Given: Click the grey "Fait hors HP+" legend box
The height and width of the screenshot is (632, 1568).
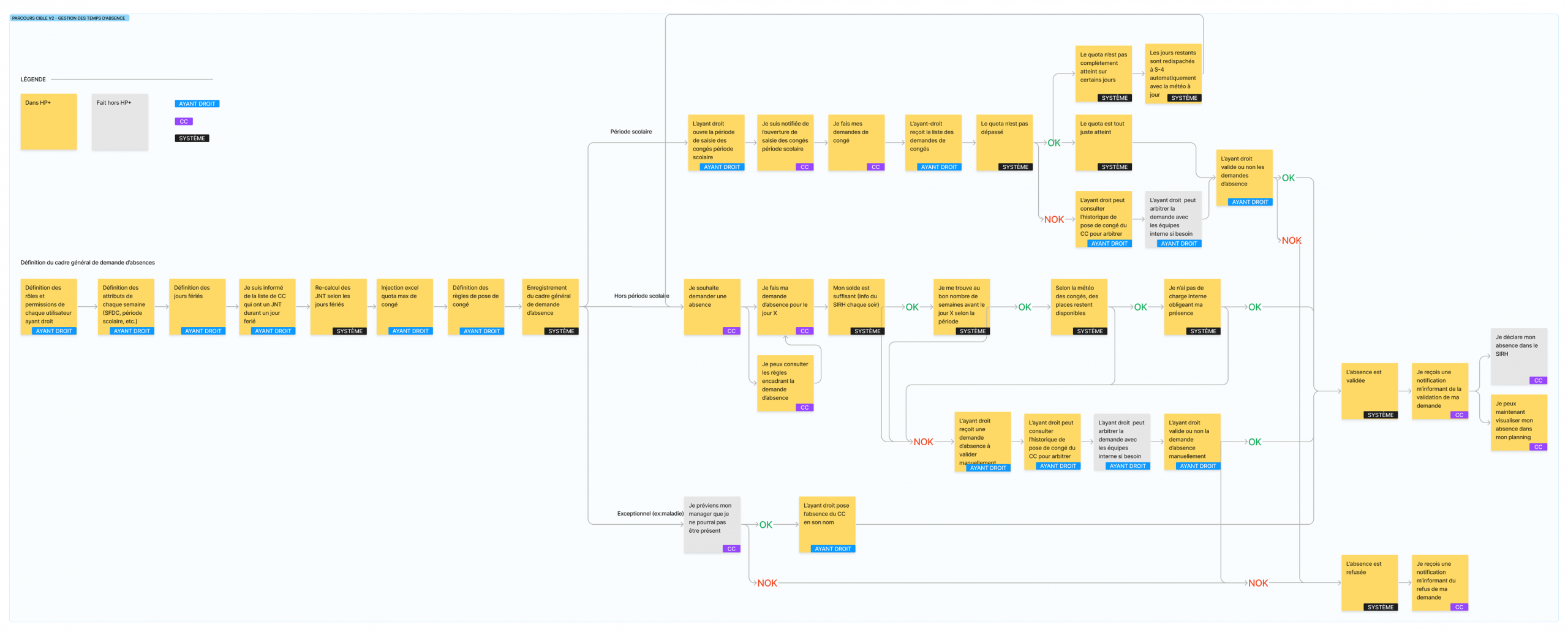Looking at the screenshot, I should pyautogui.click(x=120, y=121).
